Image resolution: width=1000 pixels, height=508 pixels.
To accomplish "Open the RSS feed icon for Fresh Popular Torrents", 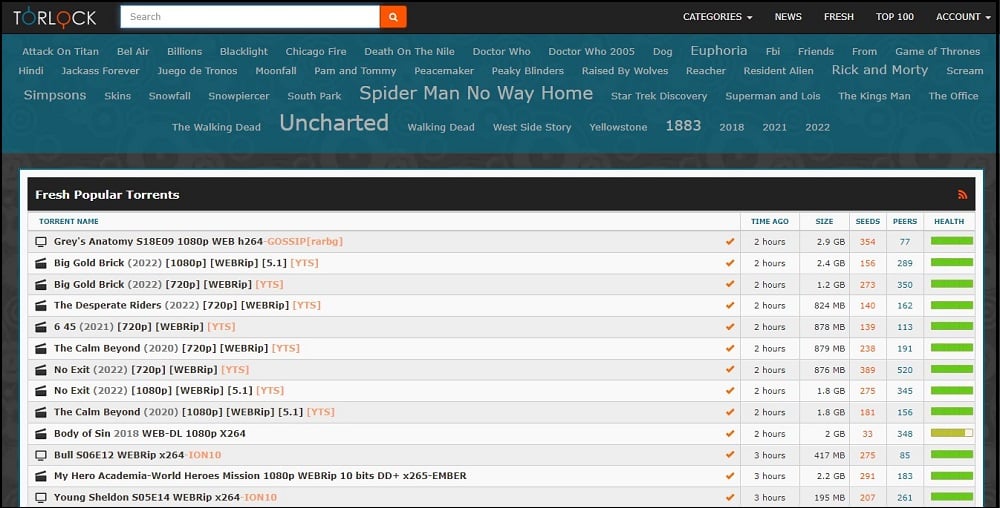I will pyautogui.click(x=962, y=195).
